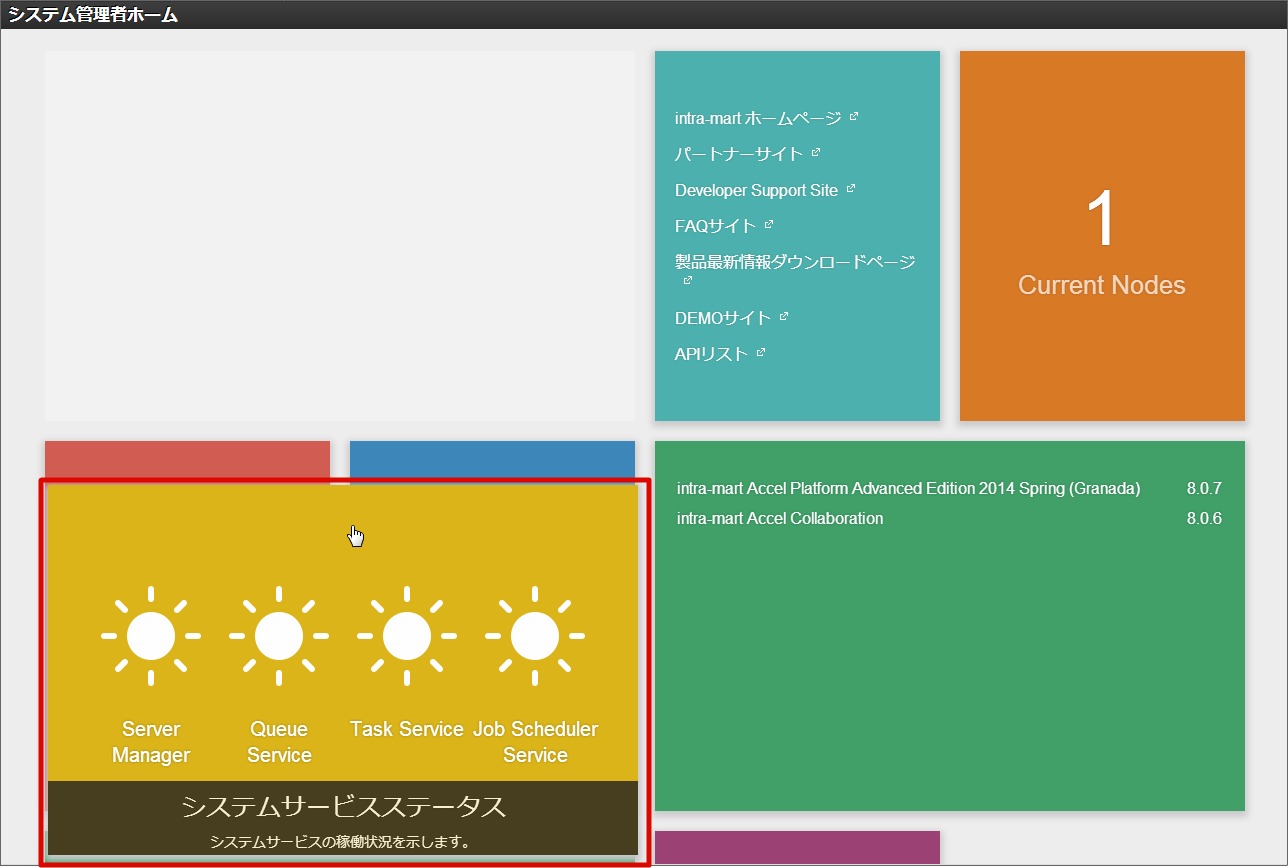Viewport: 1288px width, 868px height.
Task: Click the Server Manager sun status icon
Action: (x=151, y=636)
